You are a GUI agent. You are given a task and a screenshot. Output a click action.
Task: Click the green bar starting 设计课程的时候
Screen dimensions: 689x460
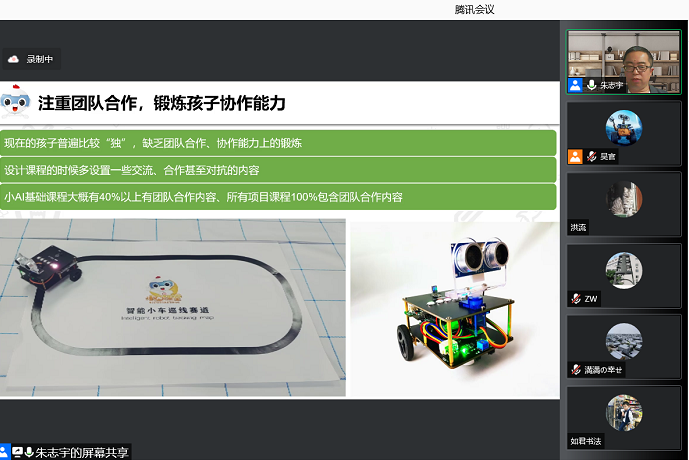coord(278,170)
